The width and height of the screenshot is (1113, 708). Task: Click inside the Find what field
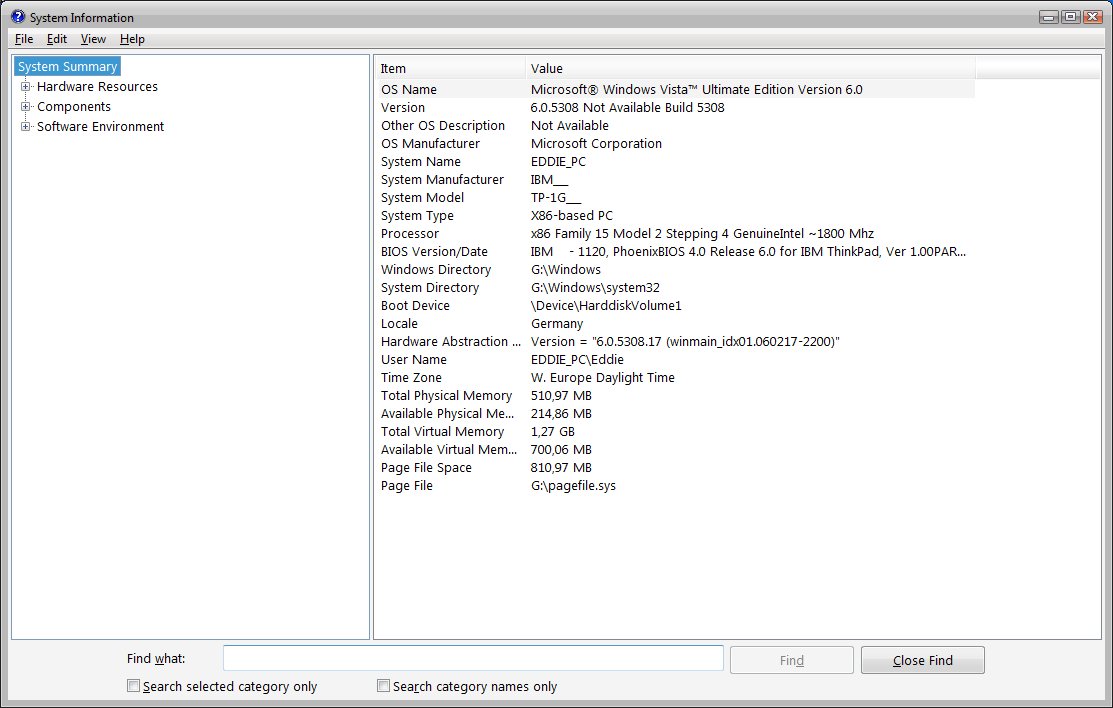(473, 658)
